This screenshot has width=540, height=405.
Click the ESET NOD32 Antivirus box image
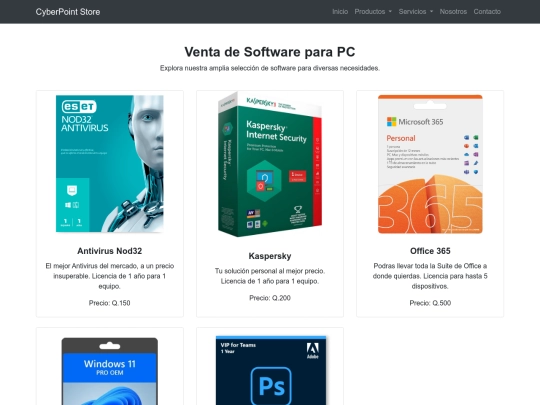(x=110, y=164)
